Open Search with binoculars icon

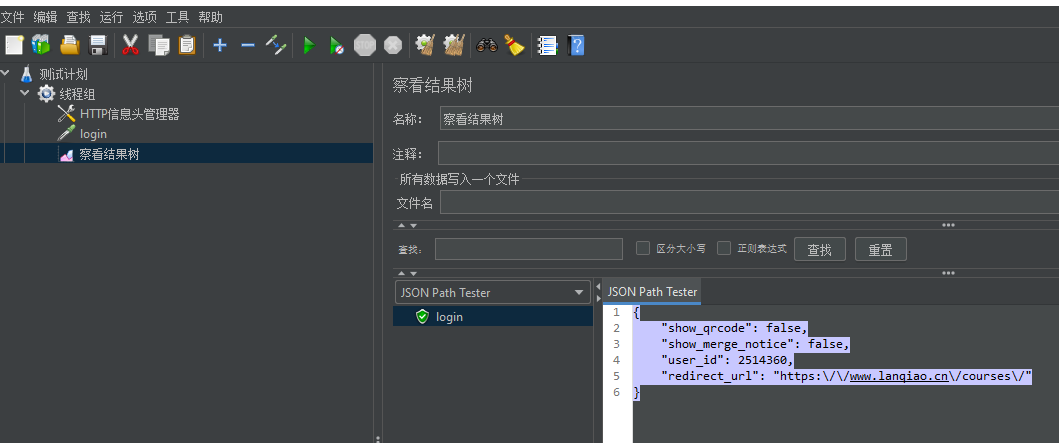click(x=487, y=45)
